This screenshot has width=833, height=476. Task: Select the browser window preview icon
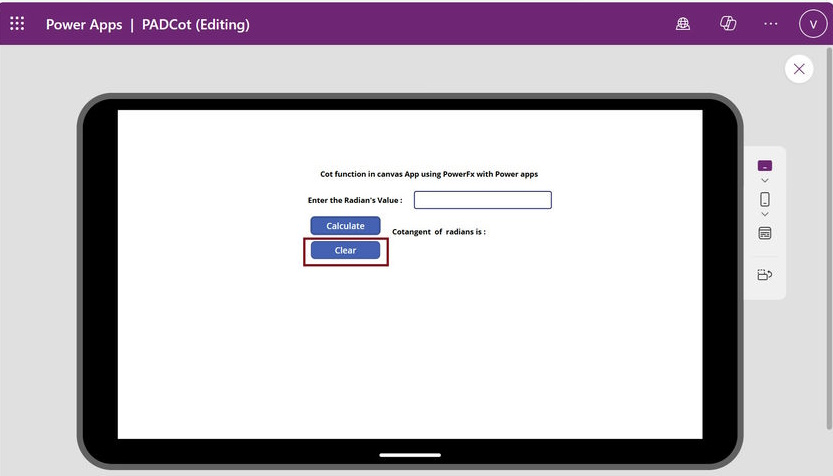pyautogui.click(x=764, y=233)
